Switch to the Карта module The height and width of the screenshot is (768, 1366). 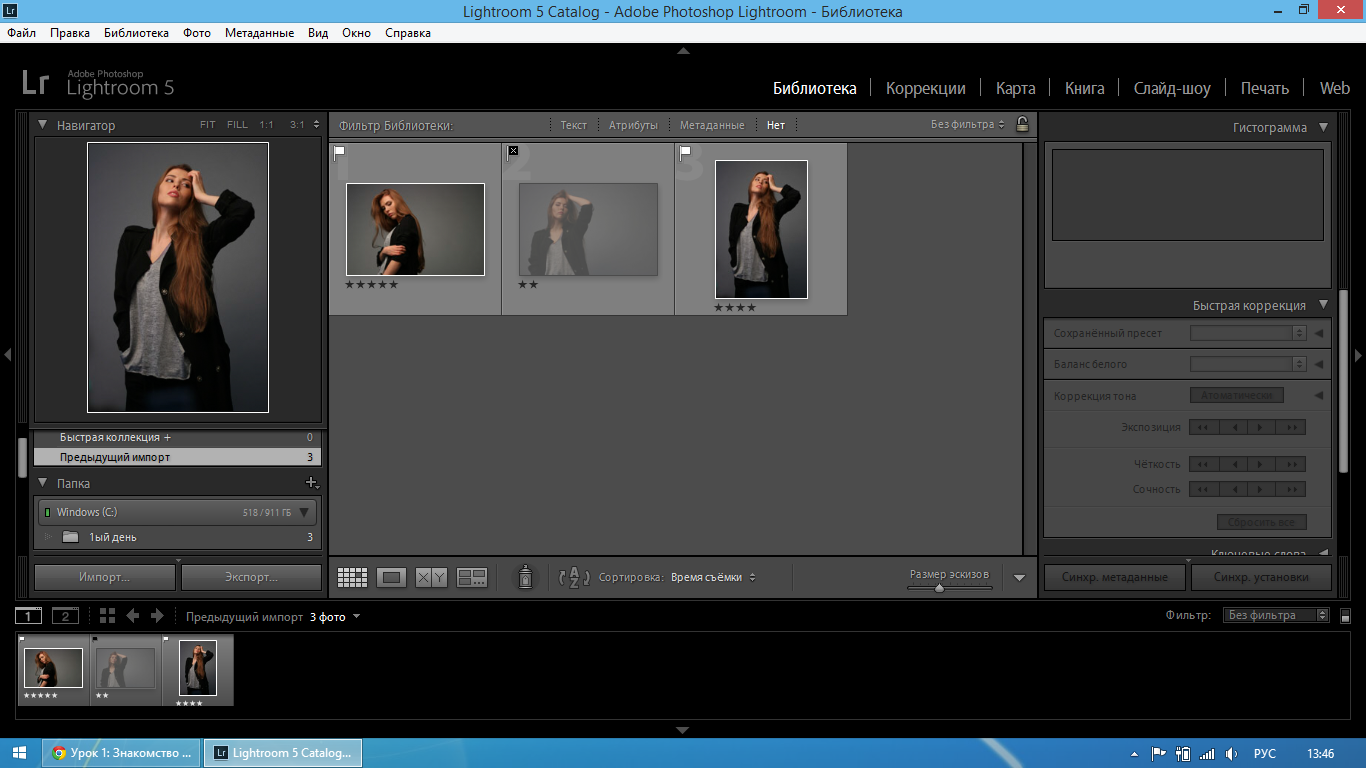click(1015, 88)
